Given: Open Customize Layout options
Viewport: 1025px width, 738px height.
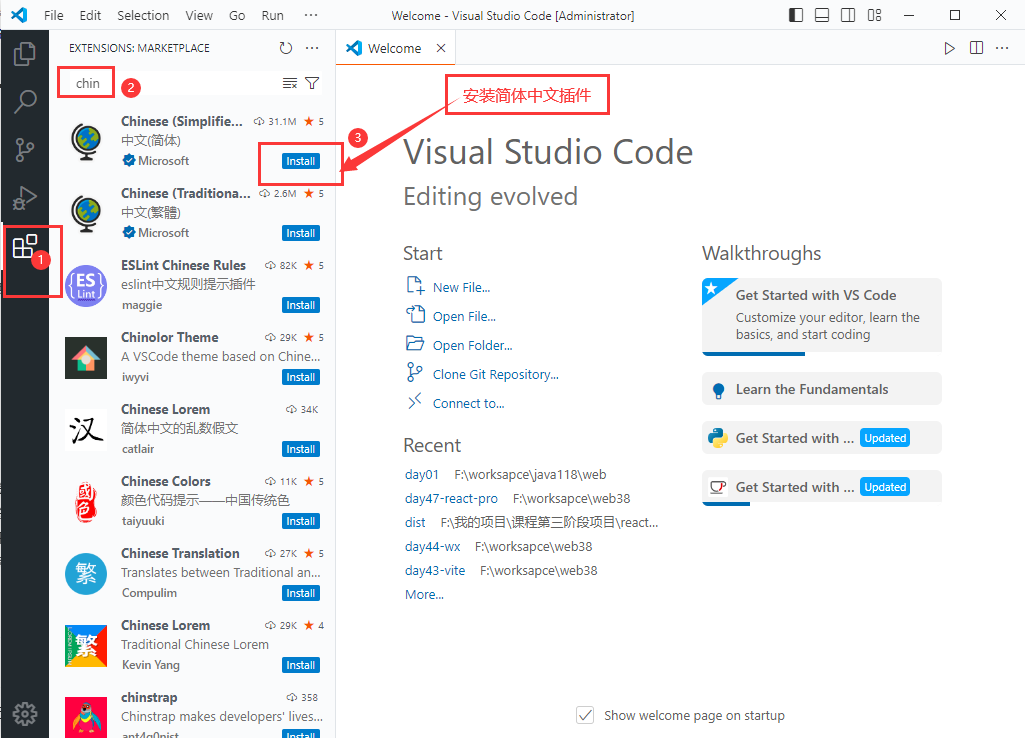Looking at the screenshot, I should click(874, 15).
